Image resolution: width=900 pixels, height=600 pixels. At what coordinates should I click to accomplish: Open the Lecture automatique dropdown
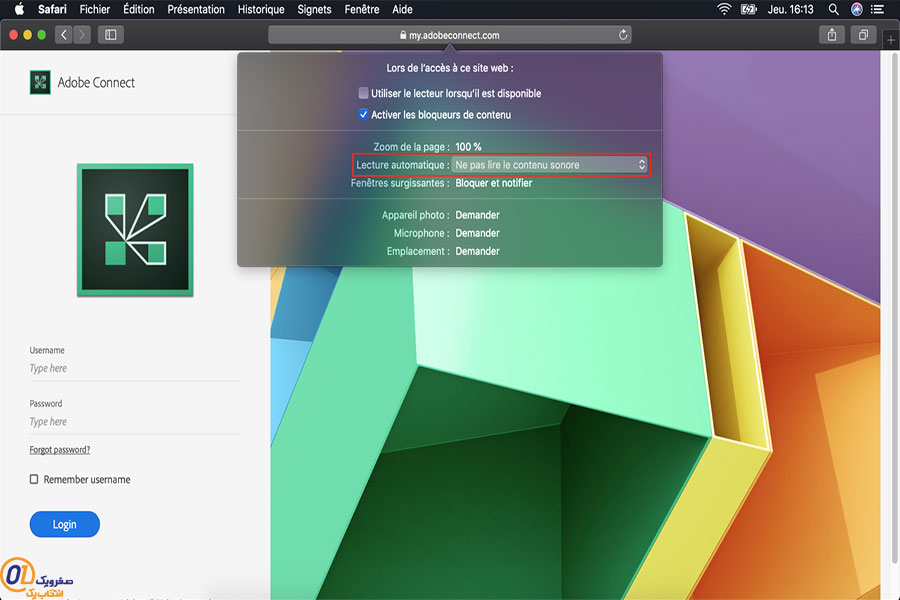coord(550,165)
